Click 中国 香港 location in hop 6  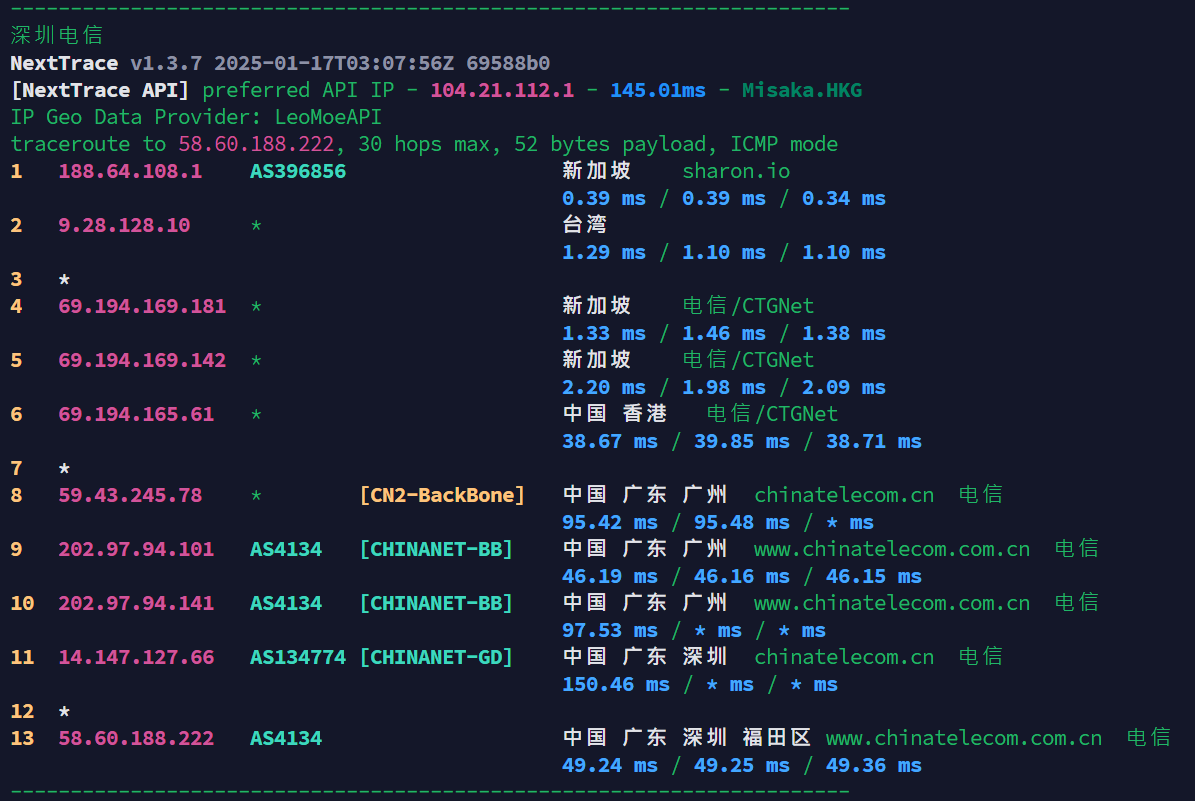pos(614,414)
